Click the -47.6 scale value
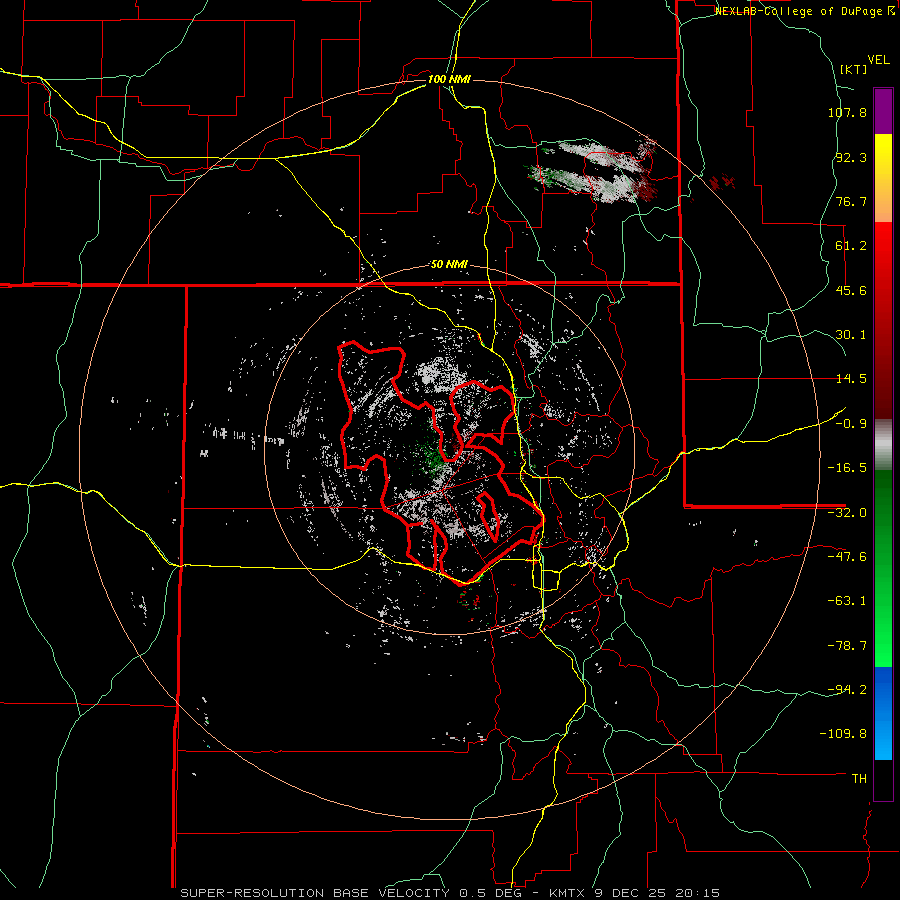 point(847,557)
